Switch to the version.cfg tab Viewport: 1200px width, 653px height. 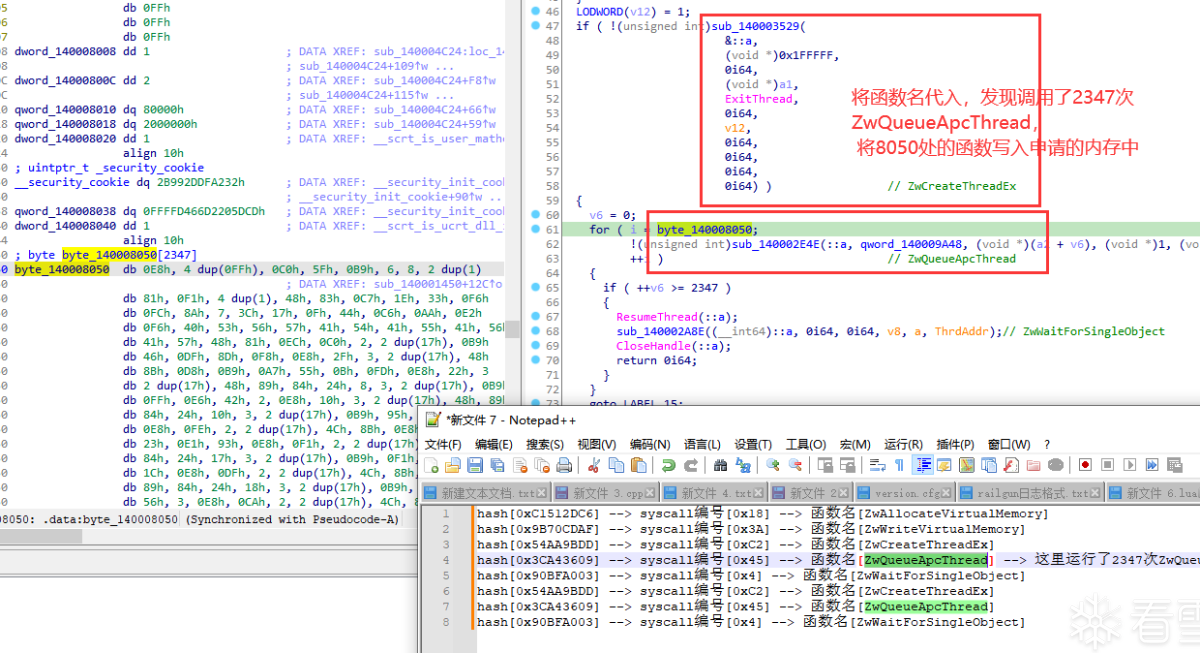pos(904,493)
